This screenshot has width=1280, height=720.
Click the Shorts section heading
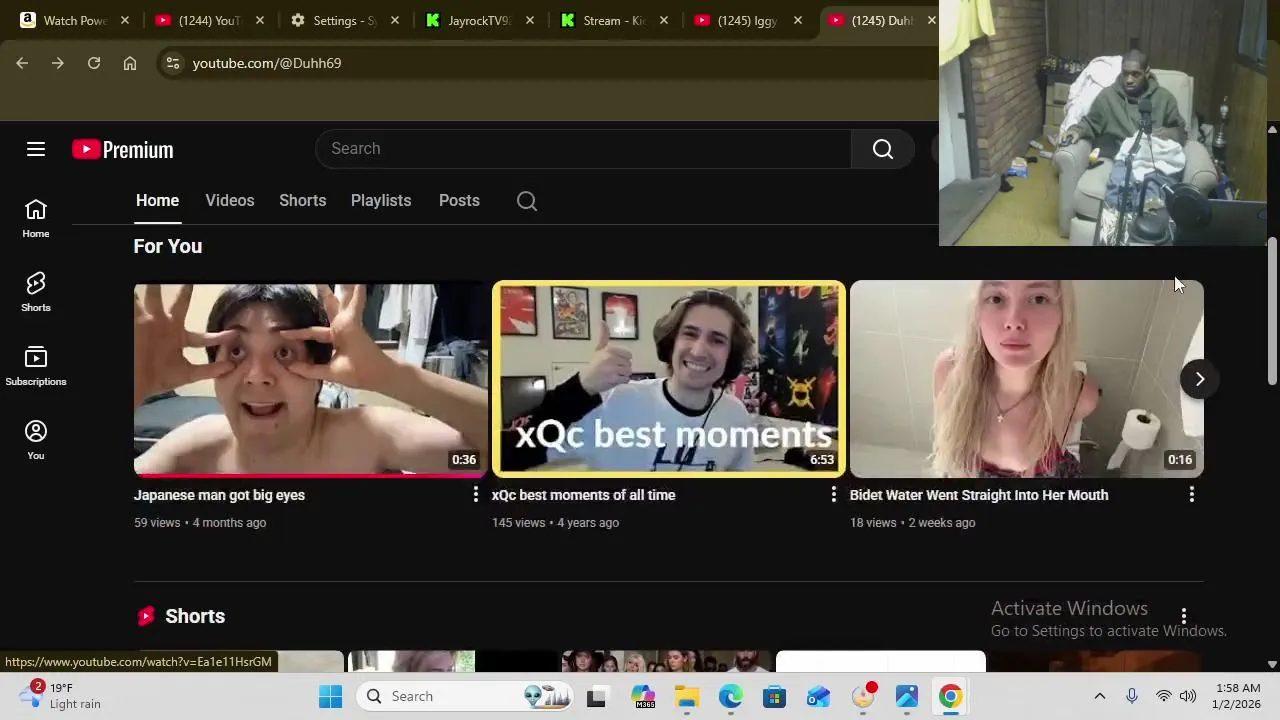[x=195, y=616]
